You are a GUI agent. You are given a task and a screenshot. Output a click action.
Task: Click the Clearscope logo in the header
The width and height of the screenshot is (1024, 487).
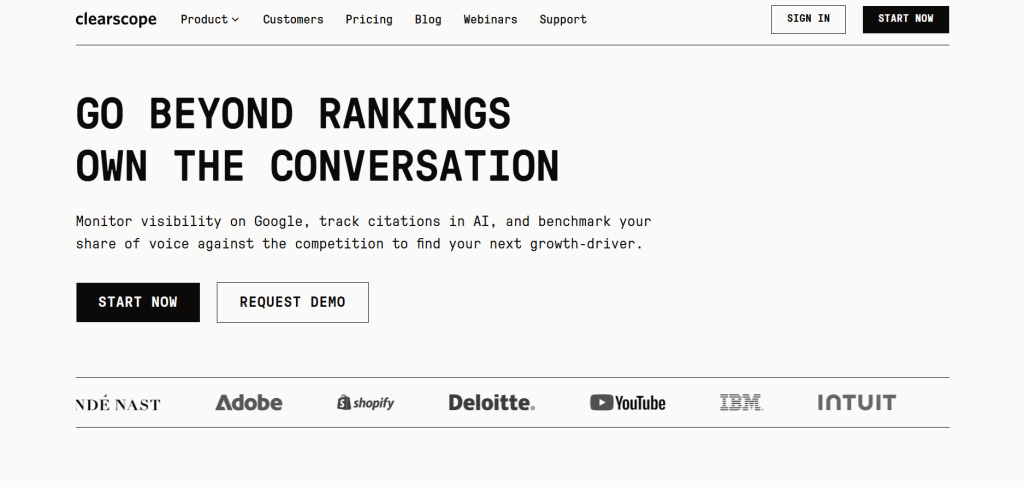click(116, 19)
